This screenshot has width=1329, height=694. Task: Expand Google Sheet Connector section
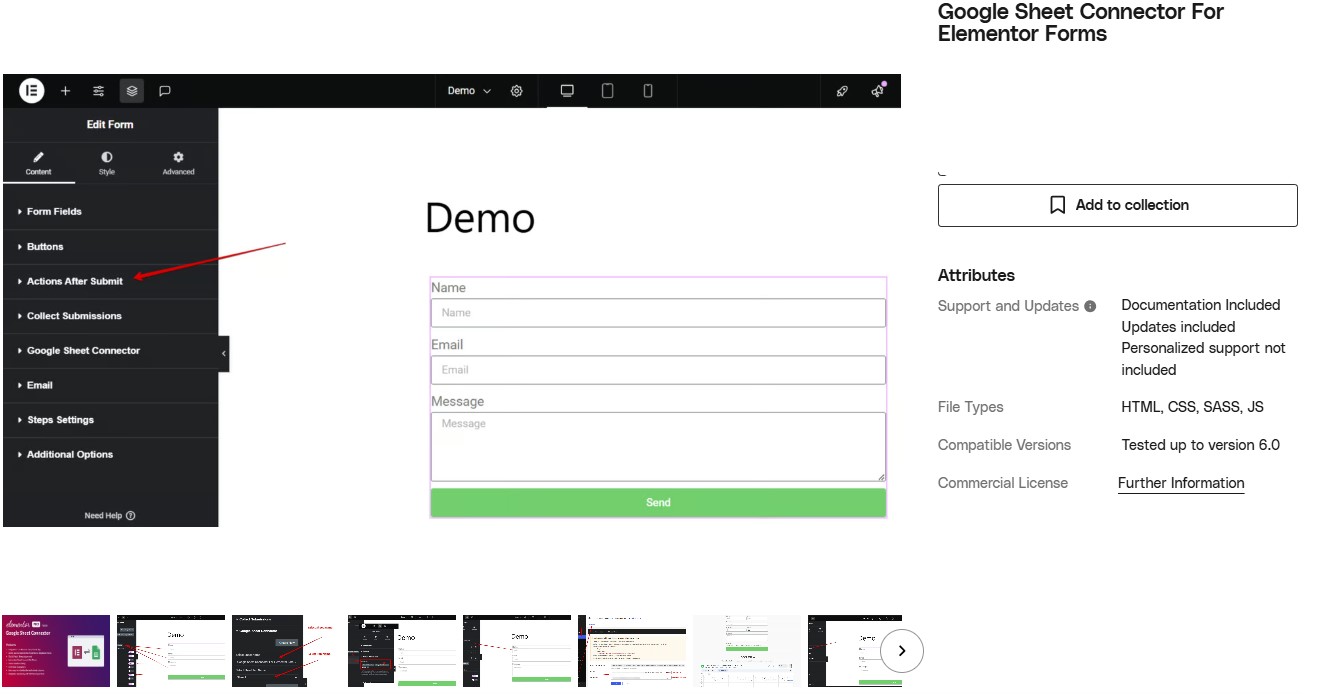(110, 351)
